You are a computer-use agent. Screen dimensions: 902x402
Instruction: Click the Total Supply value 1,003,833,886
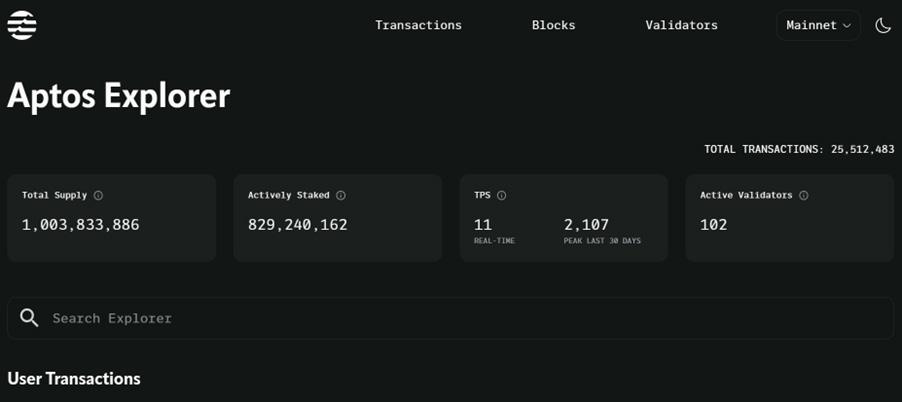click(81, 225)
